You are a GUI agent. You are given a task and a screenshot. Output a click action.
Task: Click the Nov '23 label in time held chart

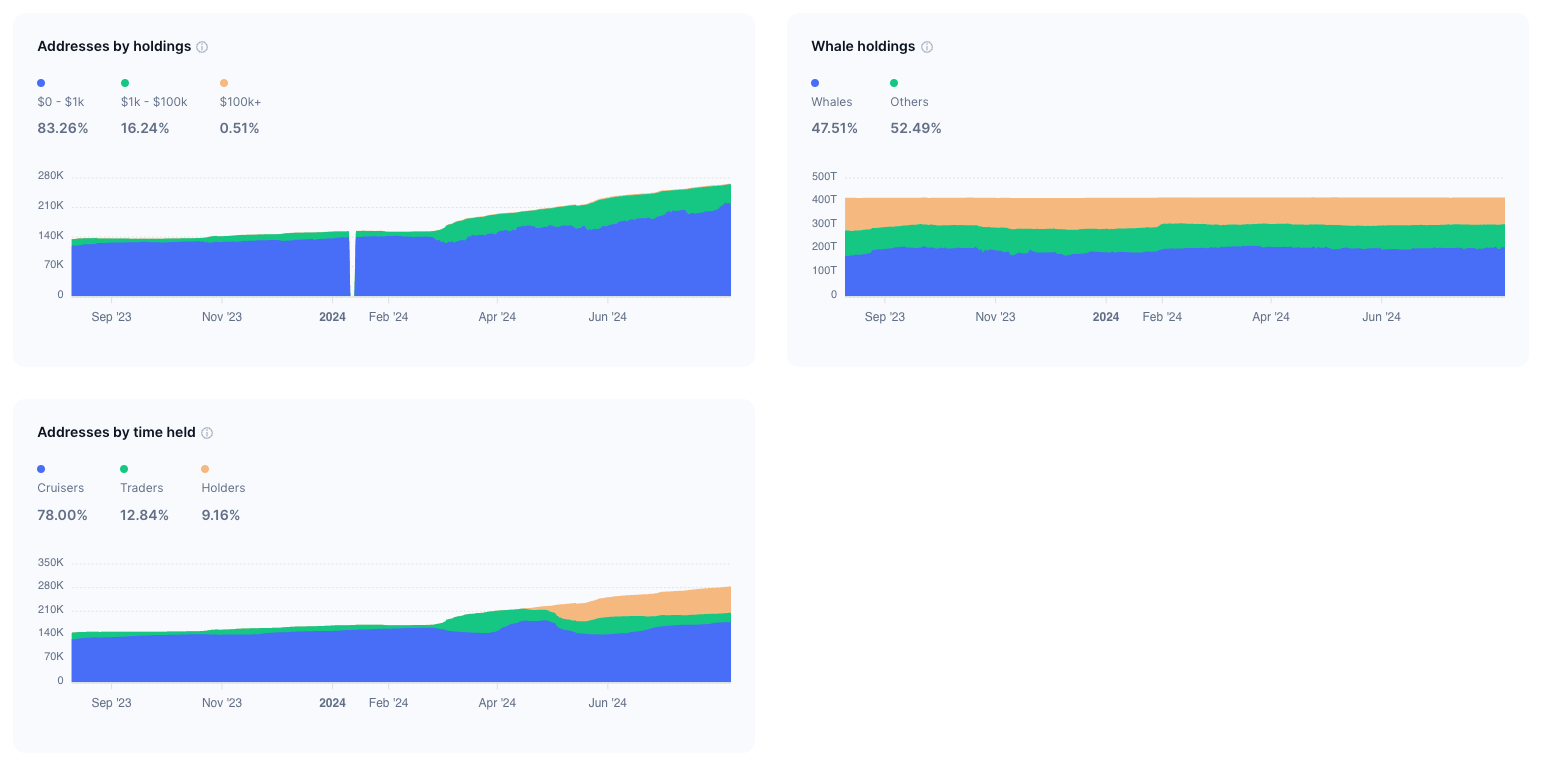point(222,703)
